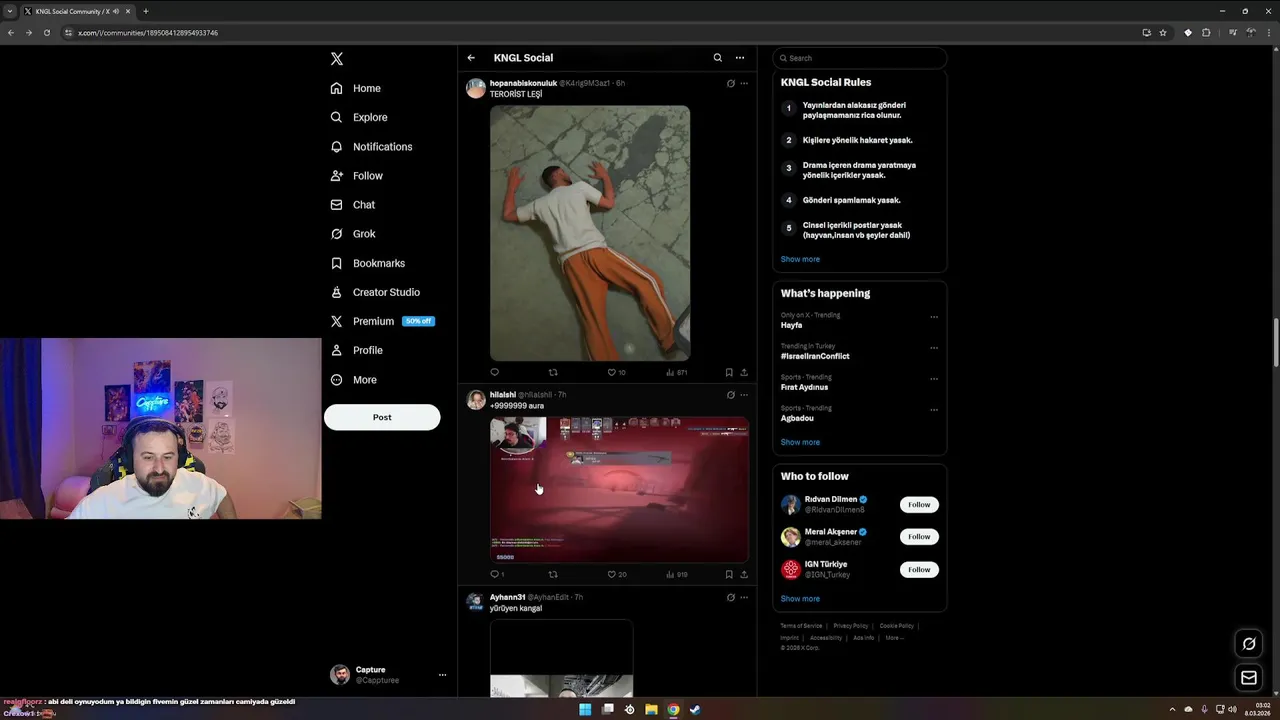Viewport: 1280px width, 720px height.
Task: Open options for #IsraelIranConflict trend
Action: 934,348
